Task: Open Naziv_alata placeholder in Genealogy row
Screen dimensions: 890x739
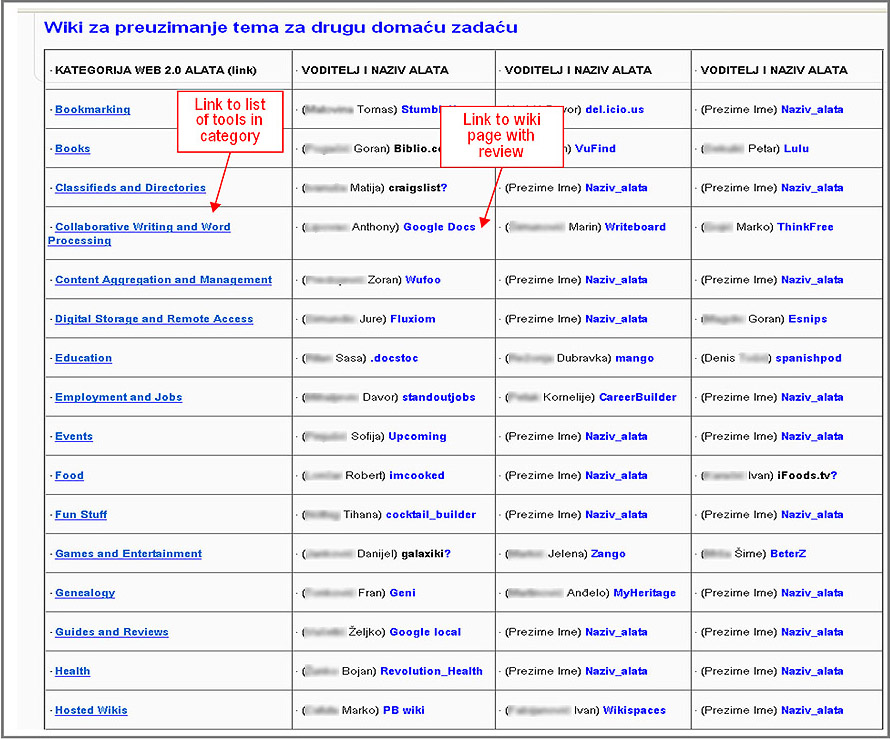Action: pos(812,593)
